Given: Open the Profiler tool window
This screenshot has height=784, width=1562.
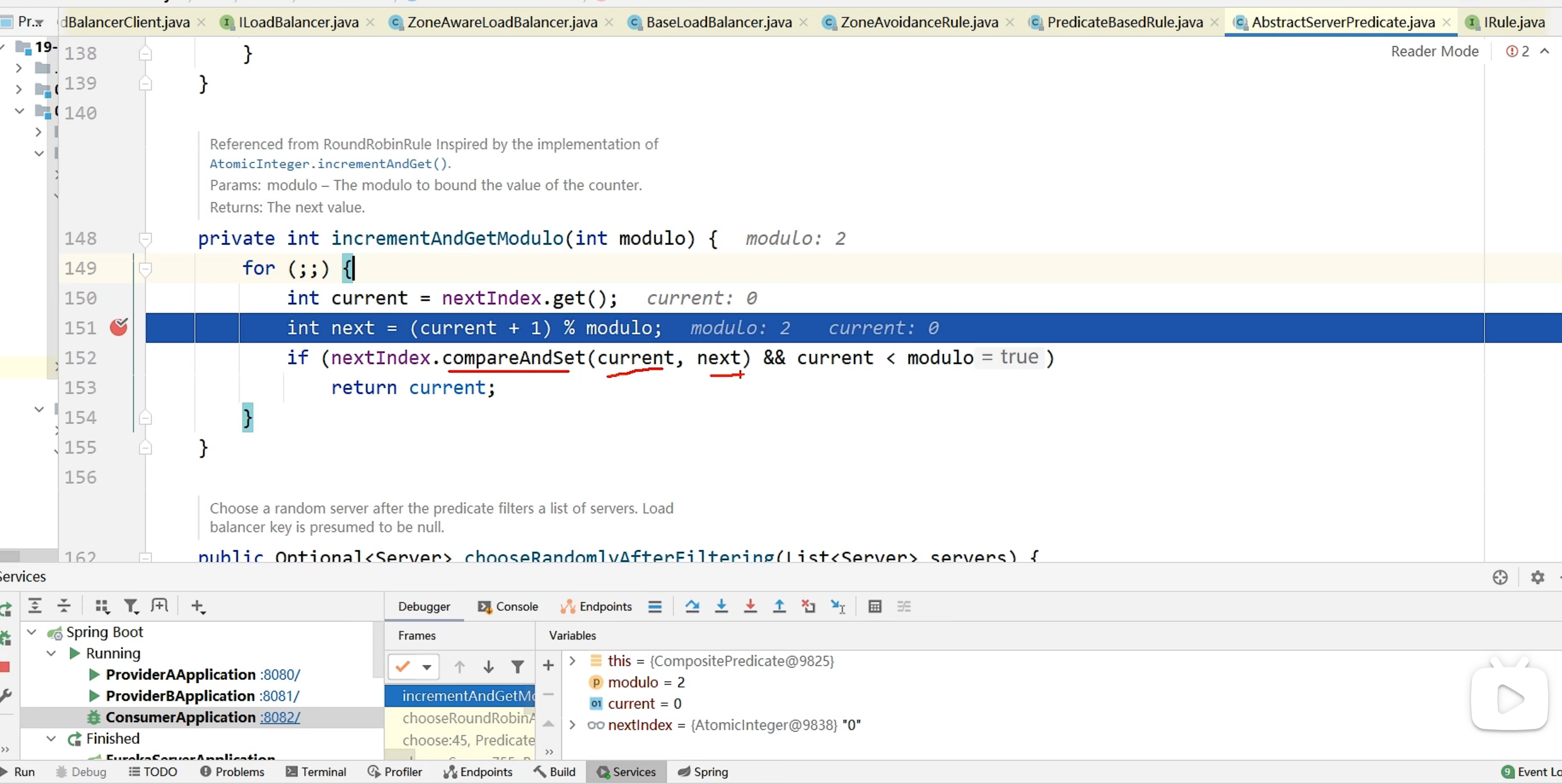Looking at the screenshot, I should (x=395, y=772).
